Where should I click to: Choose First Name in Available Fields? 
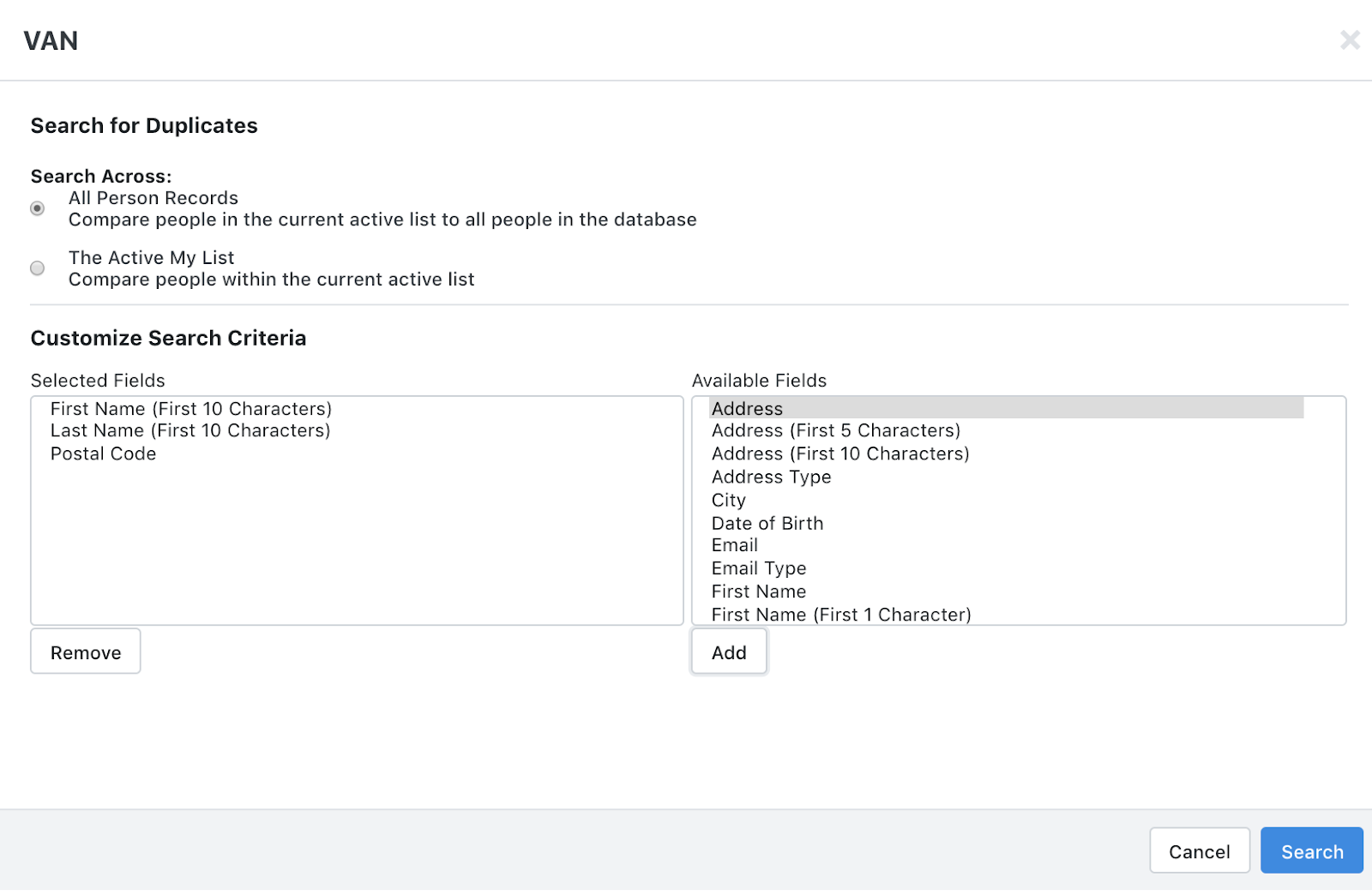coord(759,592)
